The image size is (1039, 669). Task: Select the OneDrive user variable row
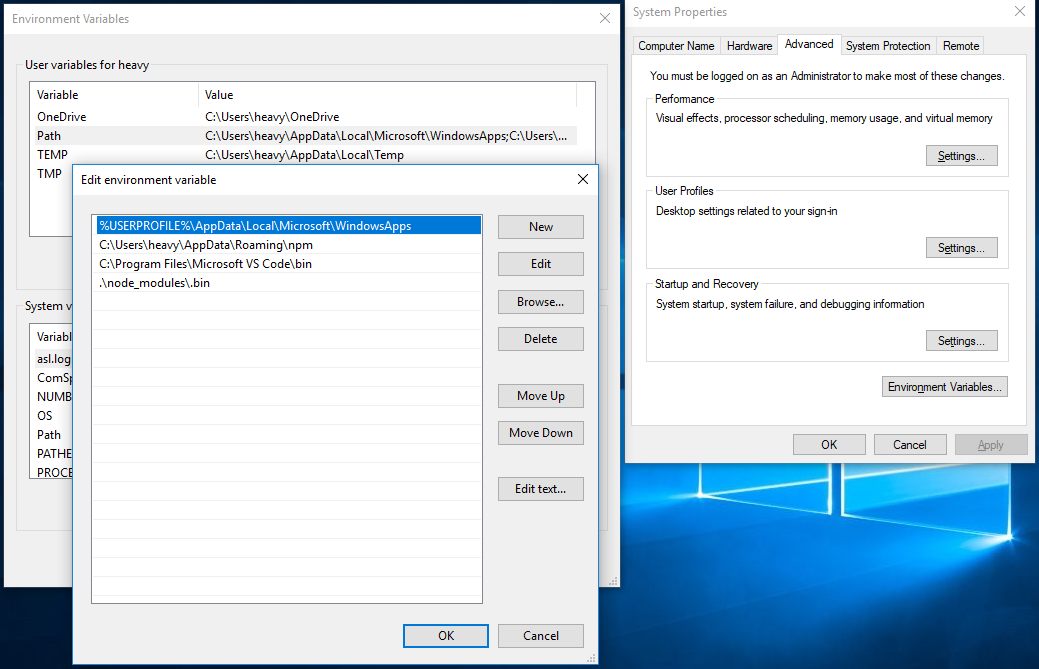[305, 117]
